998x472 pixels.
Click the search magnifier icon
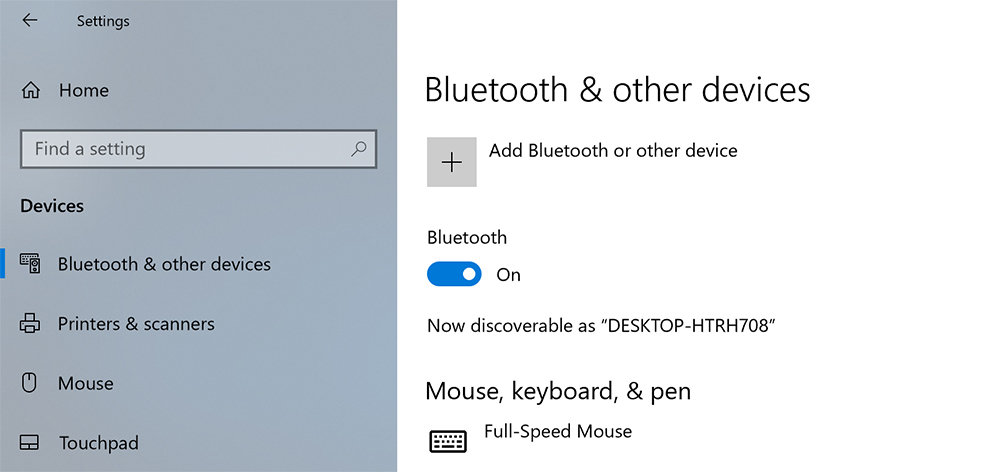[358, 149]
